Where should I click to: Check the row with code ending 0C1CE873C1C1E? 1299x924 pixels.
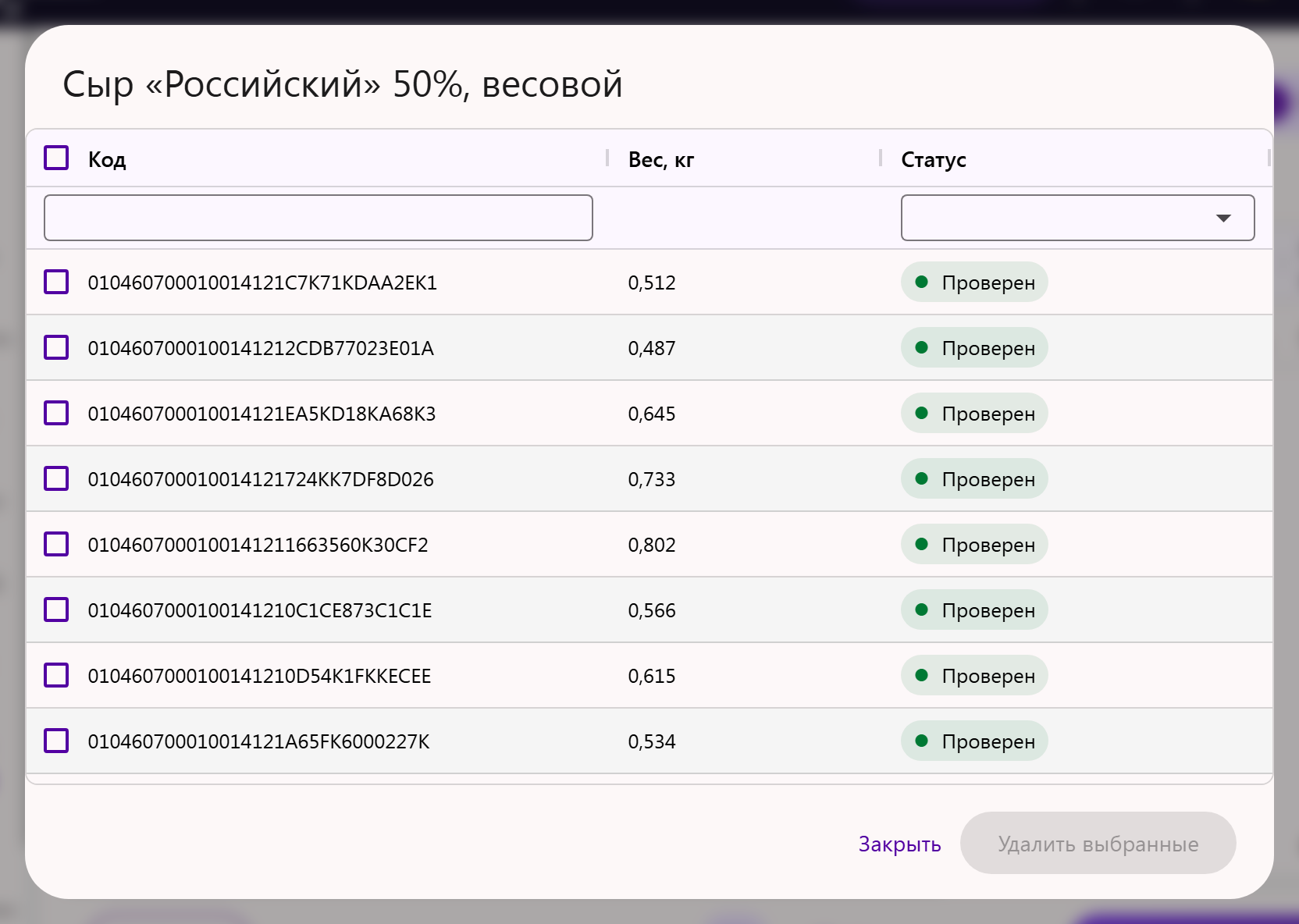tap(56, 609)
